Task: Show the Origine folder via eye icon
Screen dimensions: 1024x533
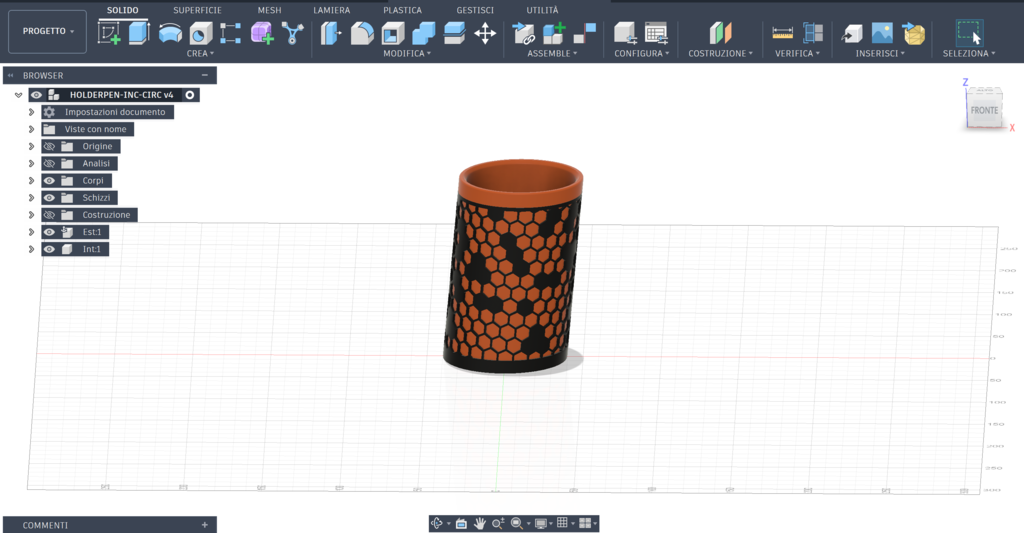Action: click(49, 146)
